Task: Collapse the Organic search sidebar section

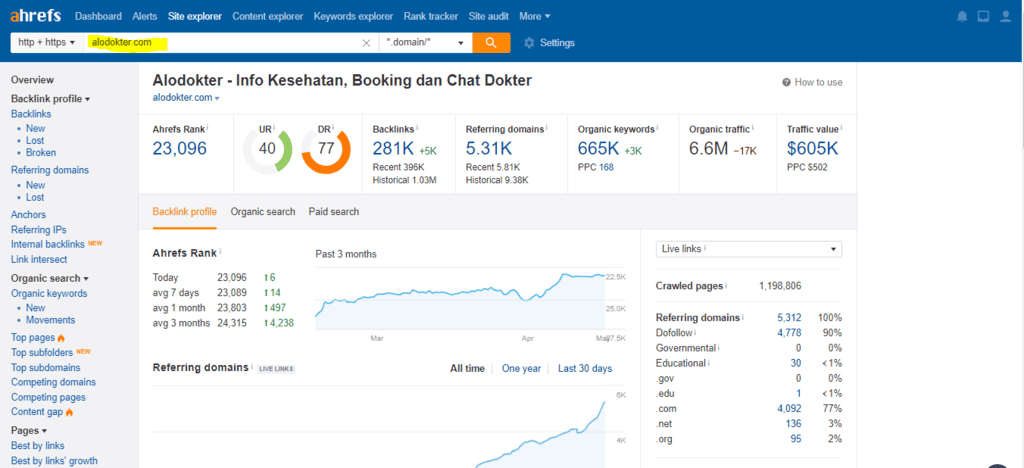Action: pyautogui.click(x=50, y=278)
